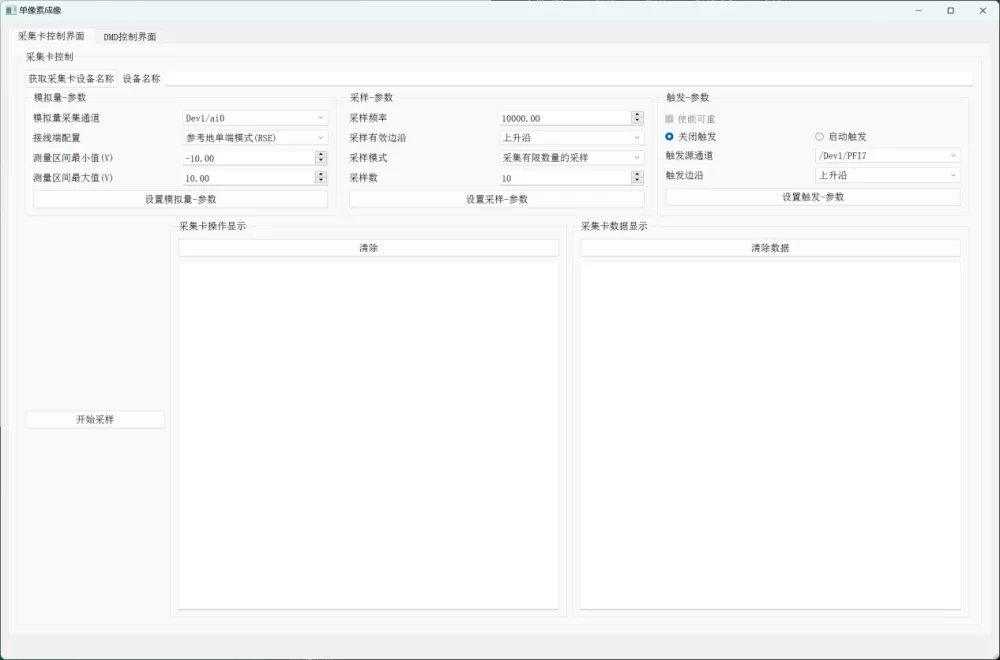Click 清除数据 in the data display panel
1000x660 pixels.
[770, 248]
